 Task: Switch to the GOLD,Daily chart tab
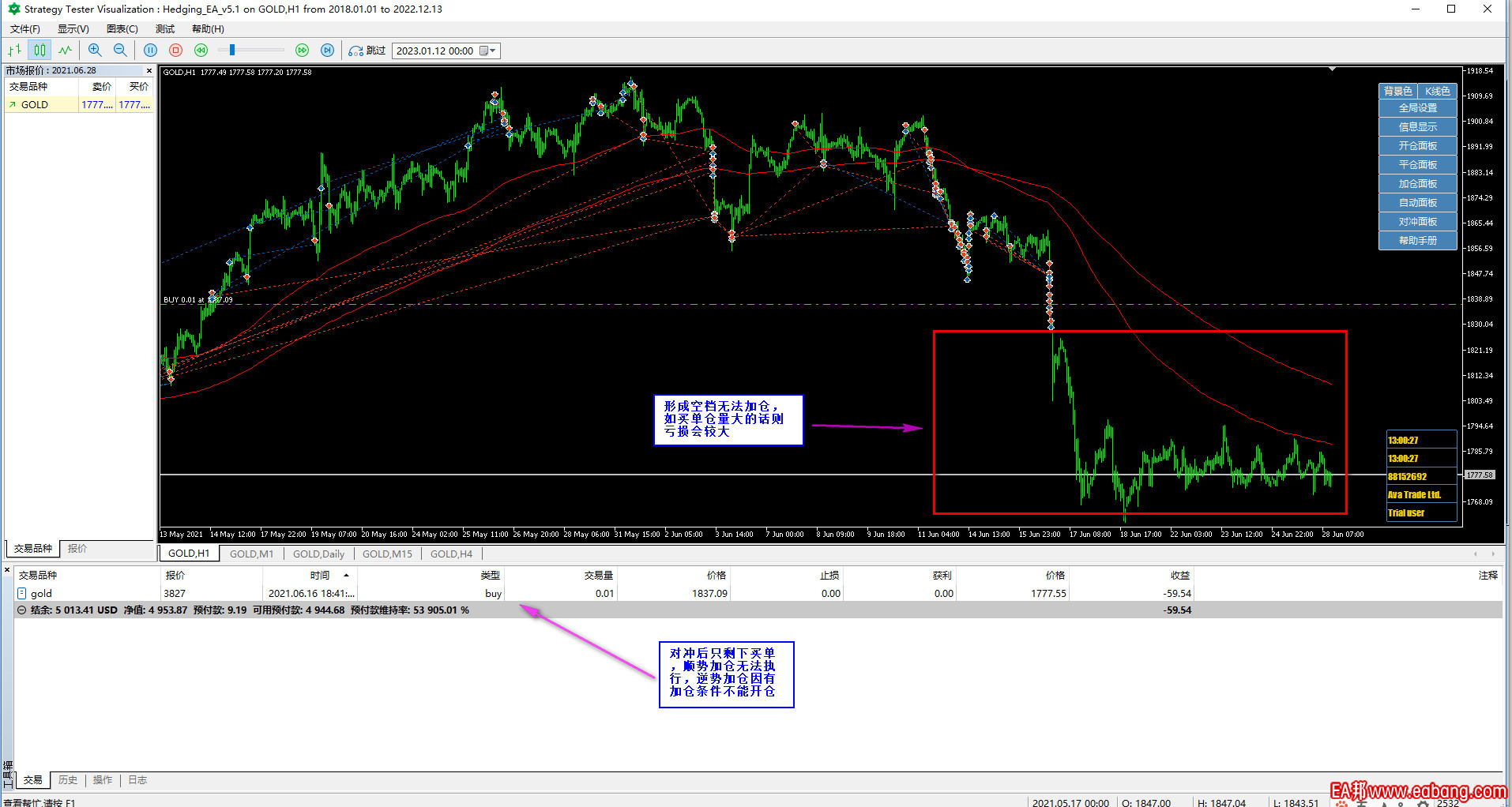click(x=318, y=554)
